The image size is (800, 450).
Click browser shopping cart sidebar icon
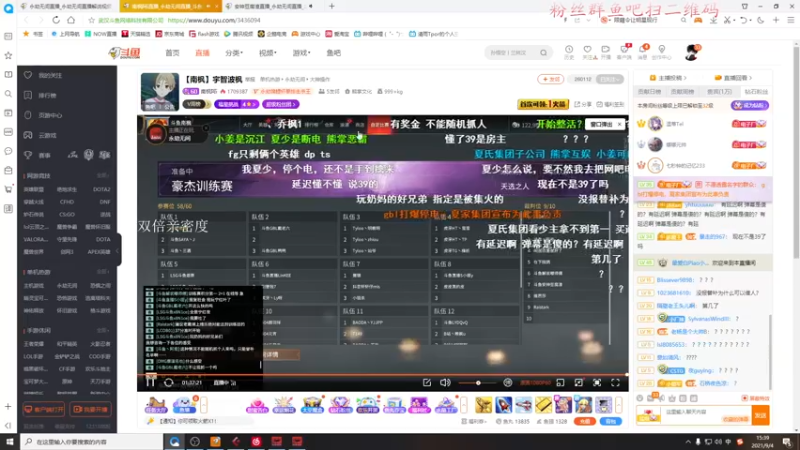coord(8,189)
